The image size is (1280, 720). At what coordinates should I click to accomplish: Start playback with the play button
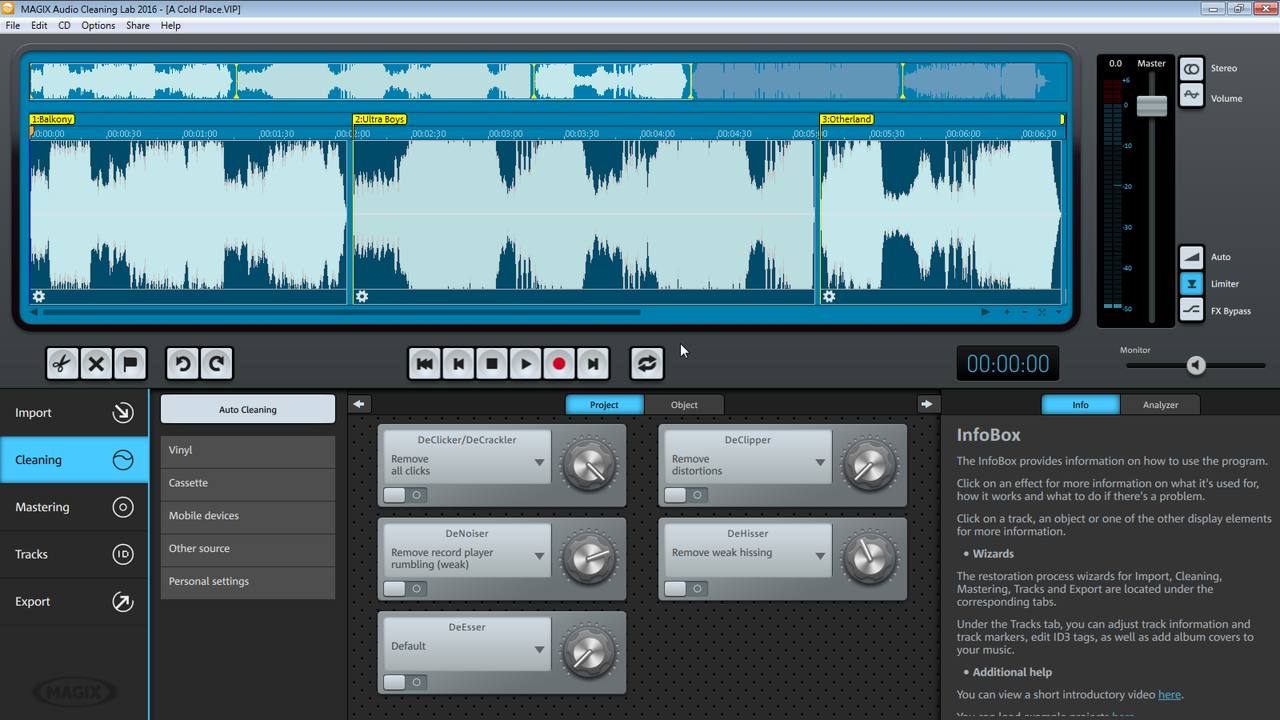click(x=525, y=364)
